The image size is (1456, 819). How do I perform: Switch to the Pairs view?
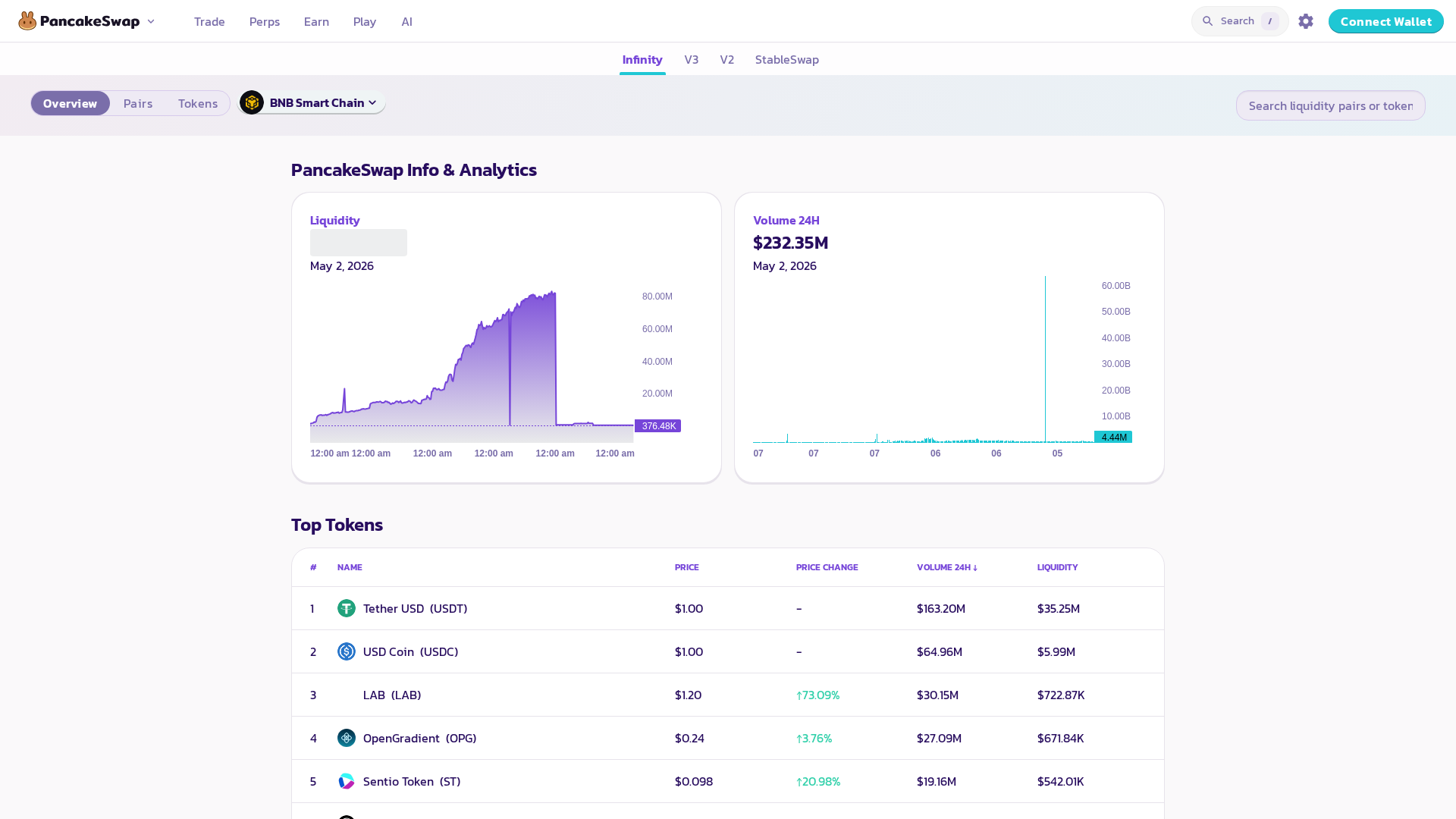138,103
